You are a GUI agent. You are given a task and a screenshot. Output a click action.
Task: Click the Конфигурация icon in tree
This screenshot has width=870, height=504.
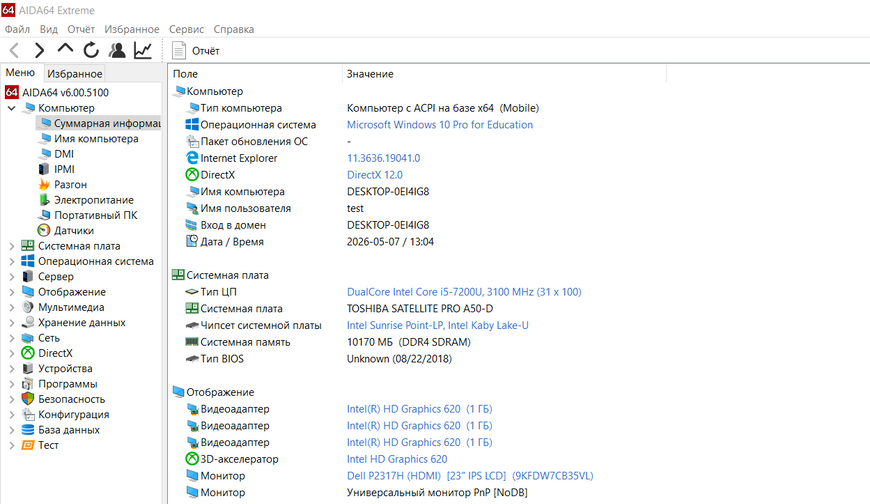pyautogui.click(x=28, y=414)
